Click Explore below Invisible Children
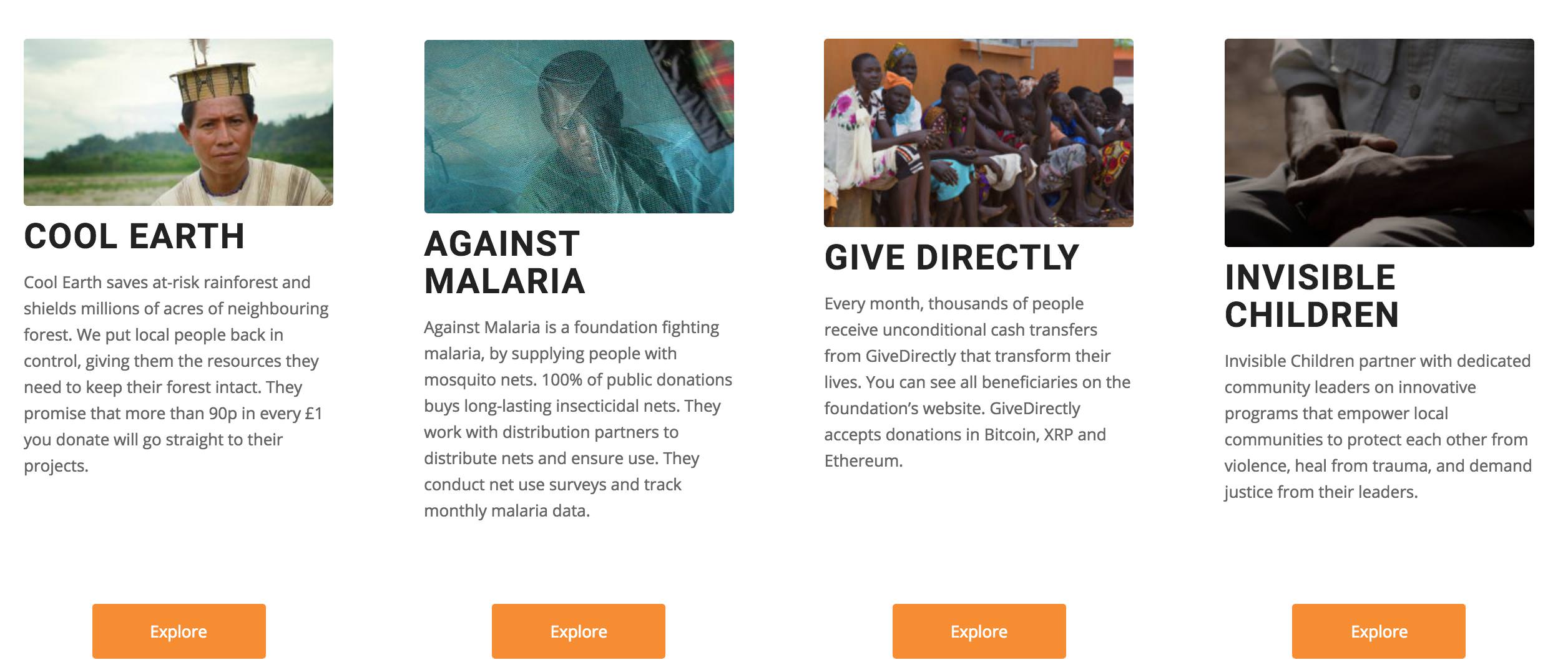The image size is (1568, 670). (1379, 631)
